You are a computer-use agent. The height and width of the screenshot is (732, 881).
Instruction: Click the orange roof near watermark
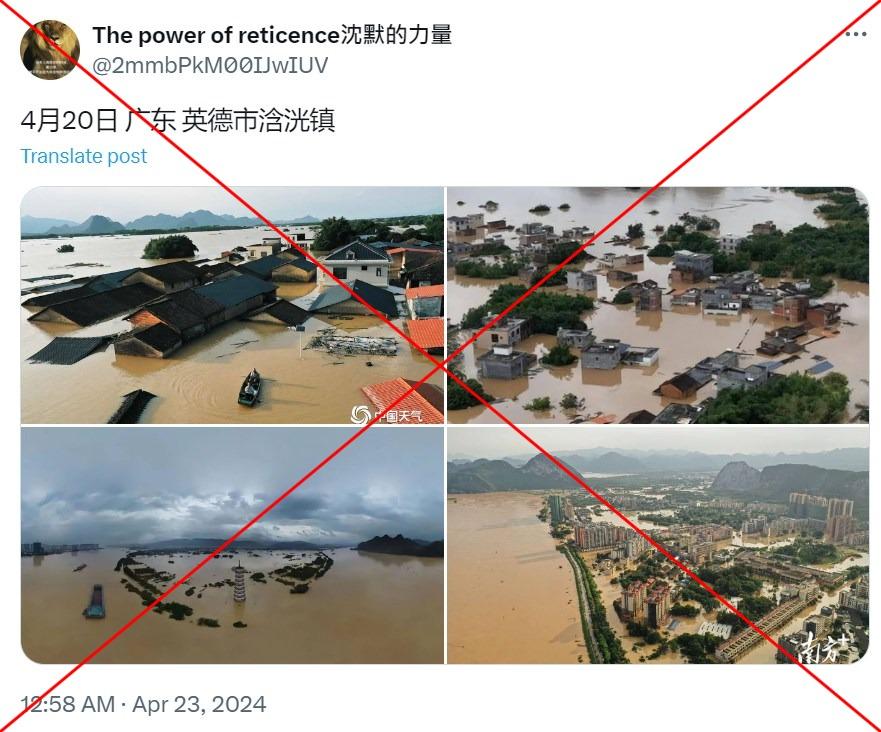(401, 398)
